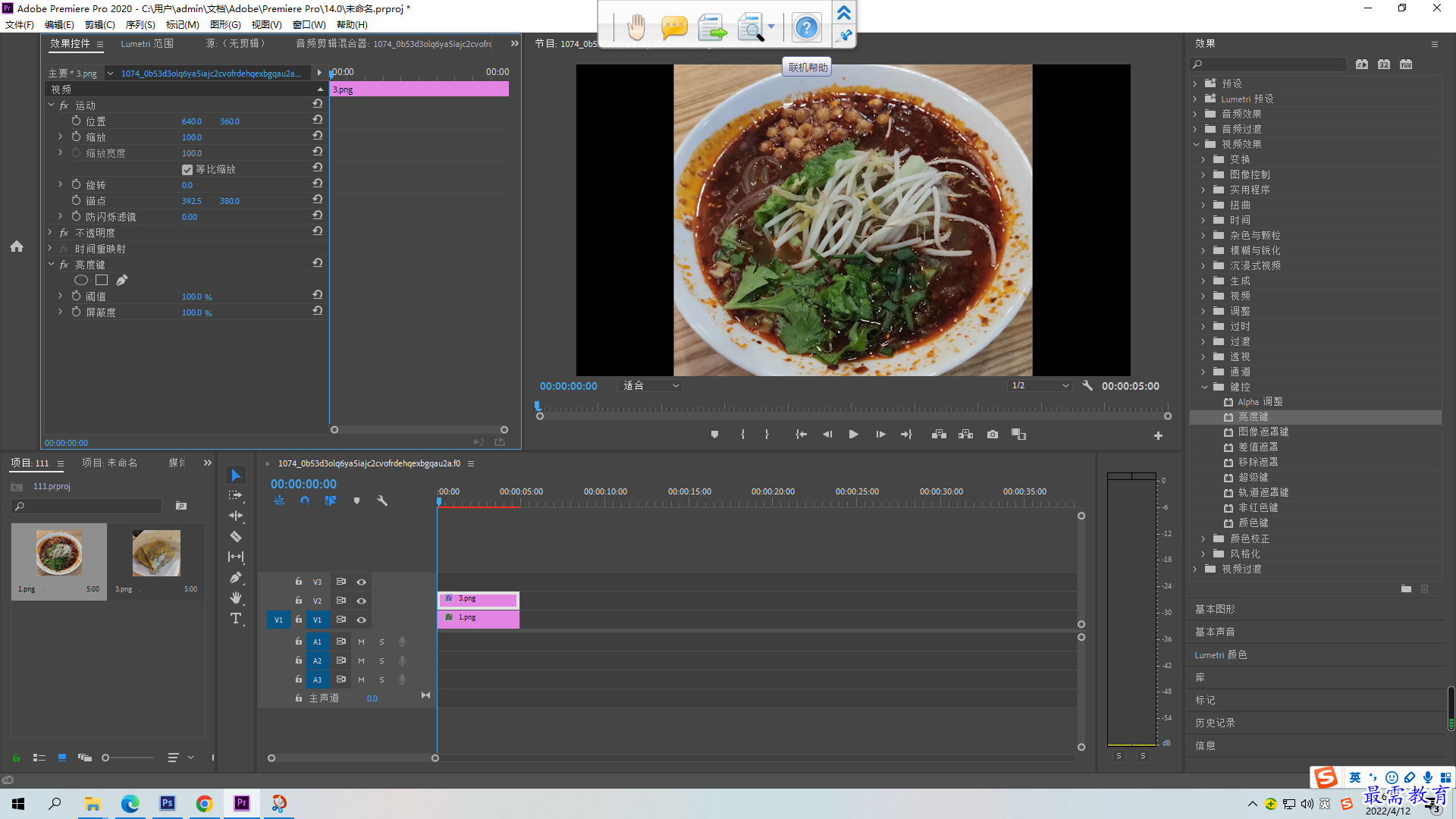Toggle linked selection in timeline
The height and width of the screenshot is (819, 1456).
point(331,500)
